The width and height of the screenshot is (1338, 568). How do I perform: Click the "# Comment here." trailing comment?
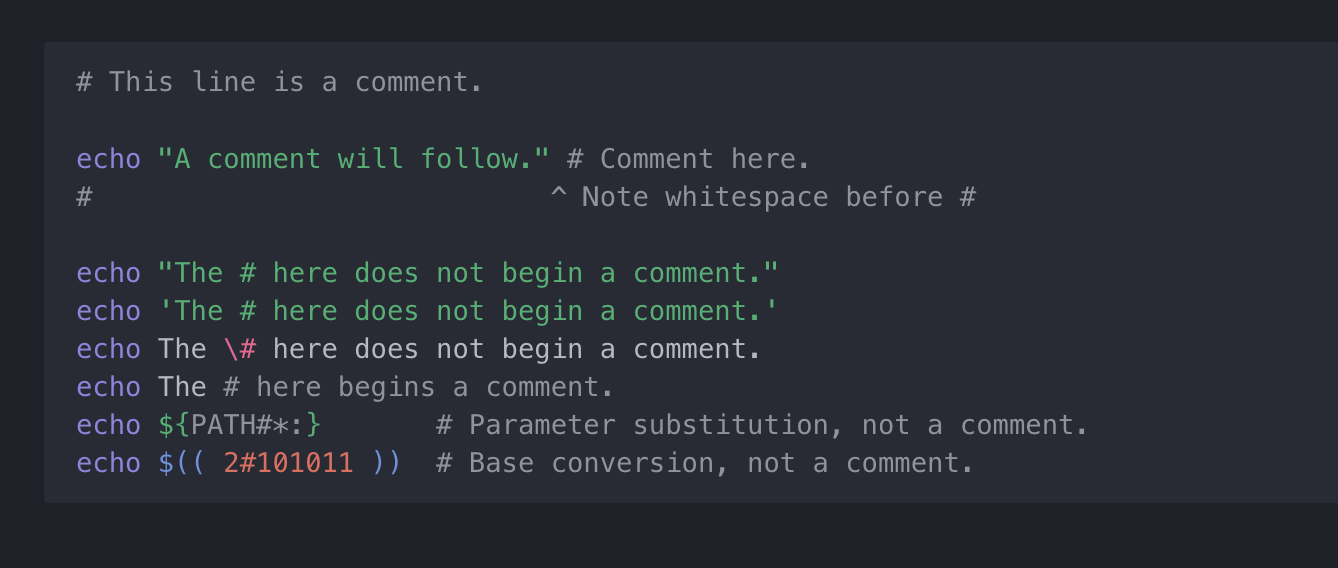click(688, 159)
